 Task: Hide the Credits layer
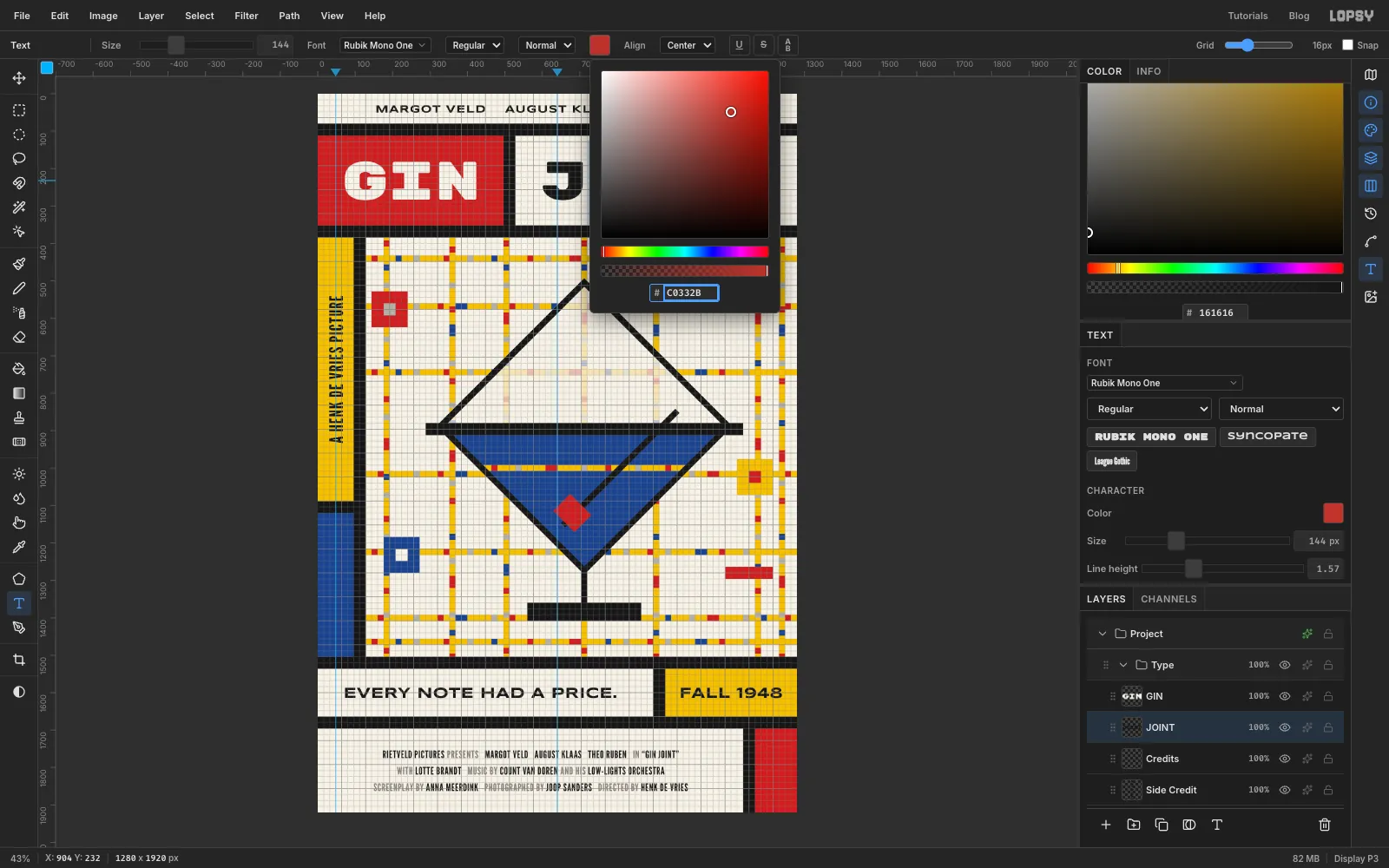pyautogui.click(x=1285, y=759)
